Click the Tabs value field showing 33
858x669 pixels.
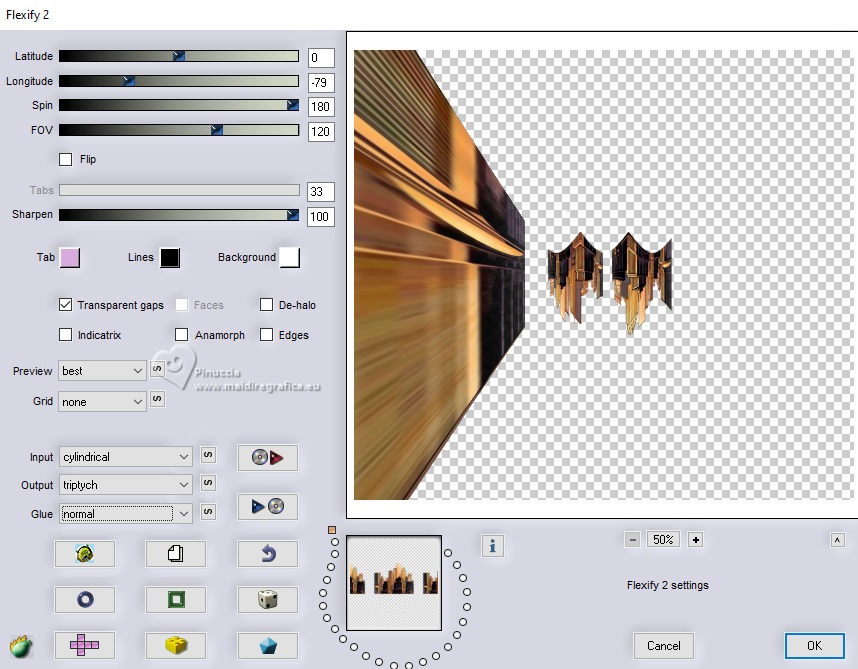click(x=321, y=191)
